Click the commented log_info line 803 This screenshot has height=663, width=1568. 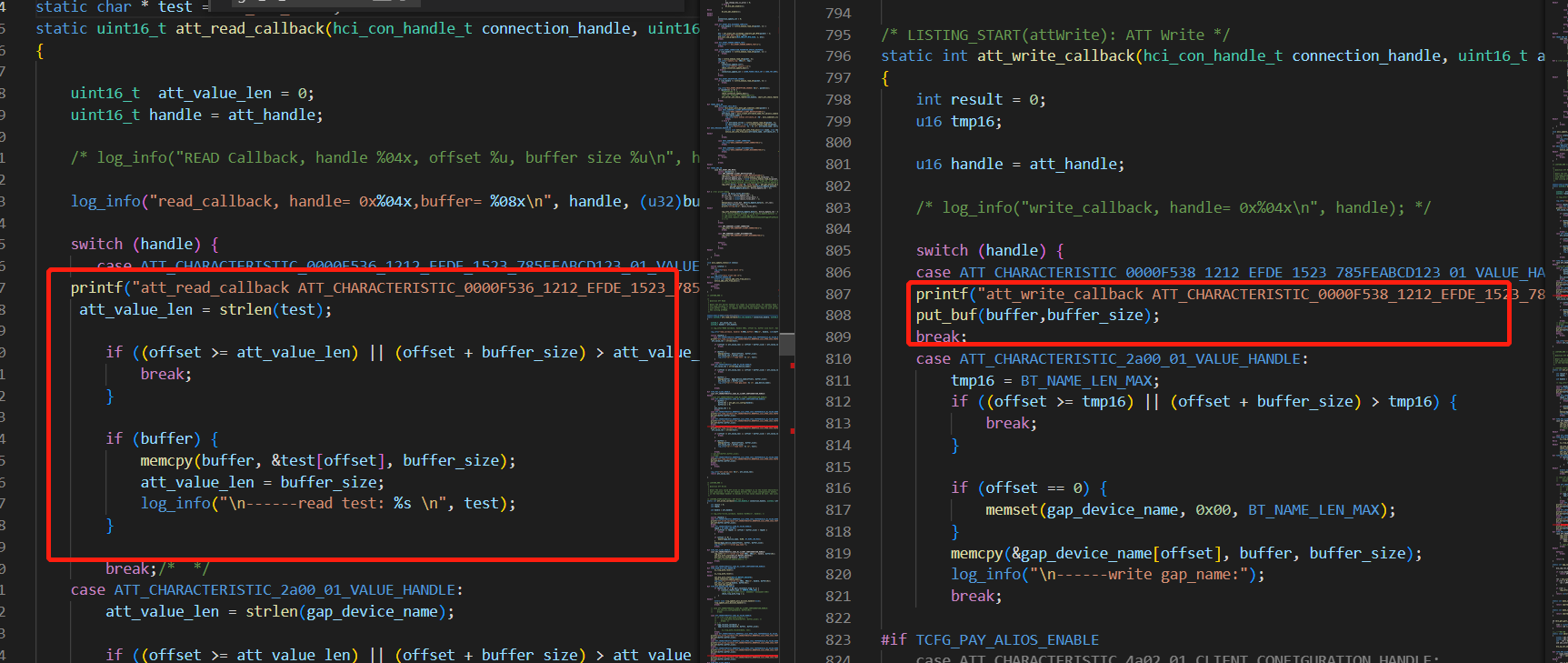click(1174, 207)
